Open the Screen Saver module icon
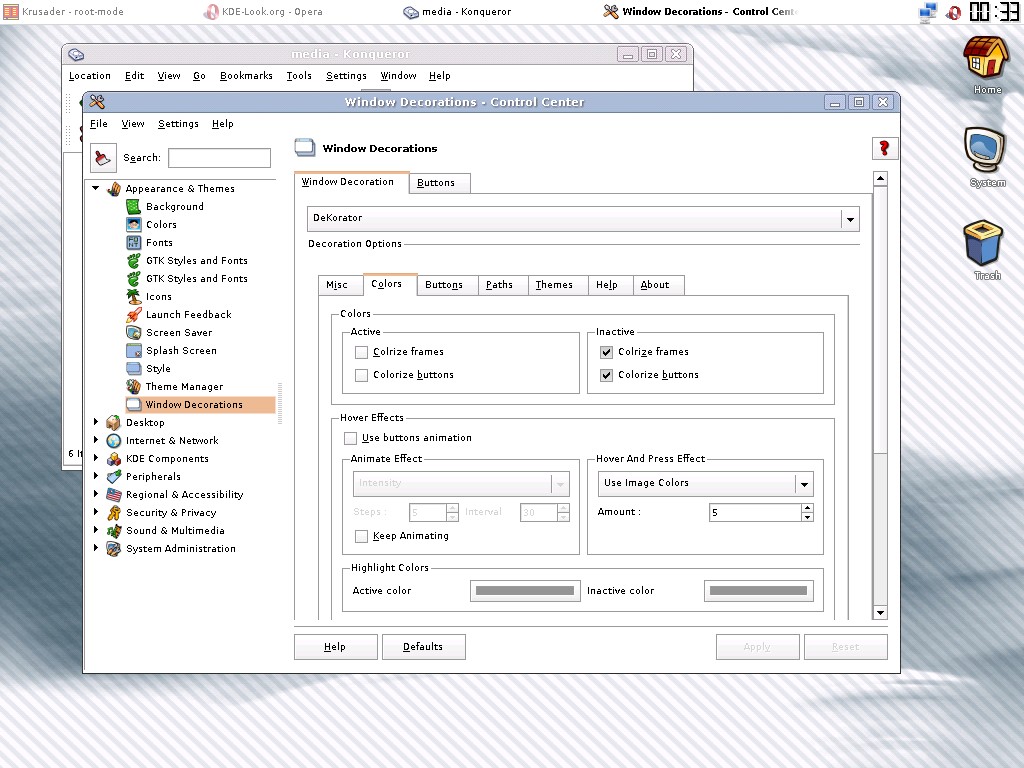This screenshot has width=1024, height=768. [x=133, y=332]
